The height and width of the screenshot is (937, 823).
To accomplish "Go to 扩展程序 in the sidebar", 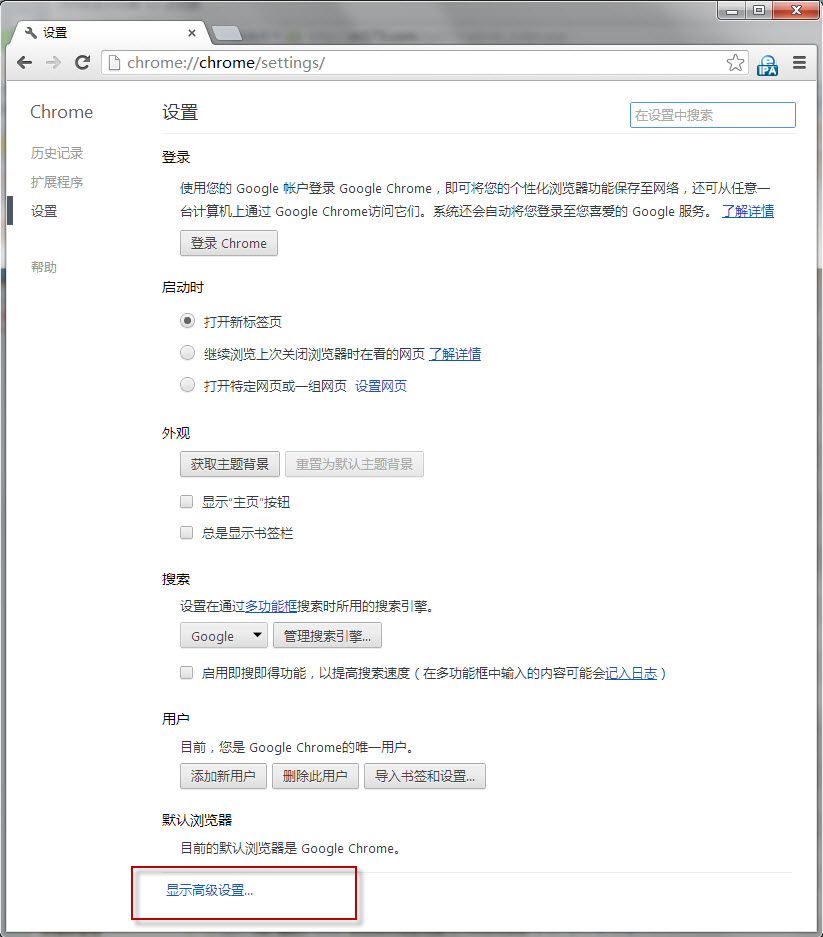I will click(57, 182).
